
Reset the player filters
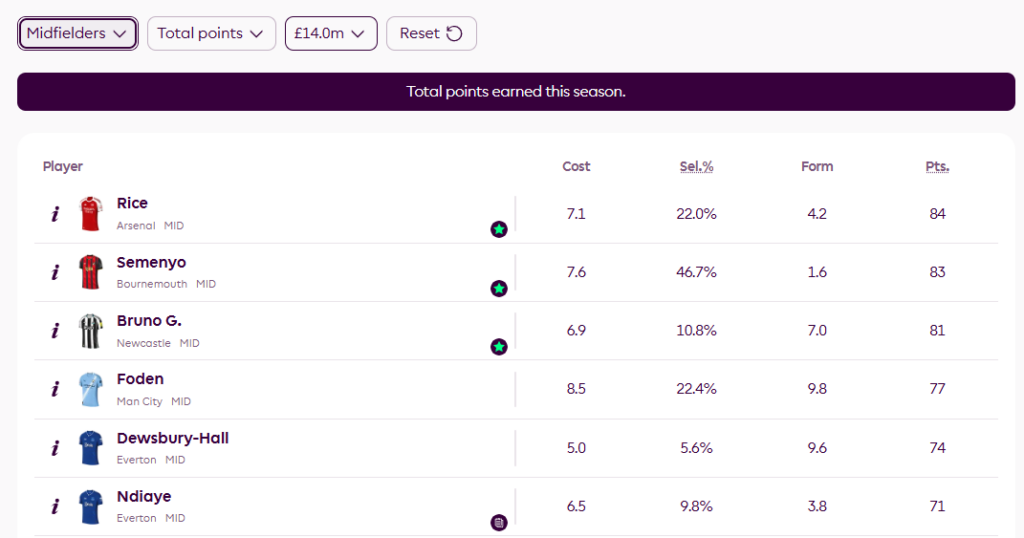tap(431, 33)
